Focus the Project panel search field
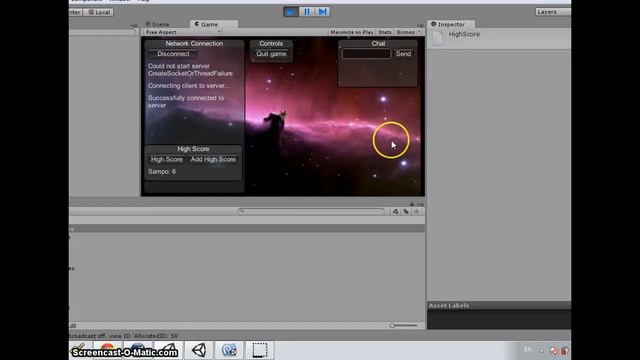This screenshot has width=640, height=360. point(311,211)
